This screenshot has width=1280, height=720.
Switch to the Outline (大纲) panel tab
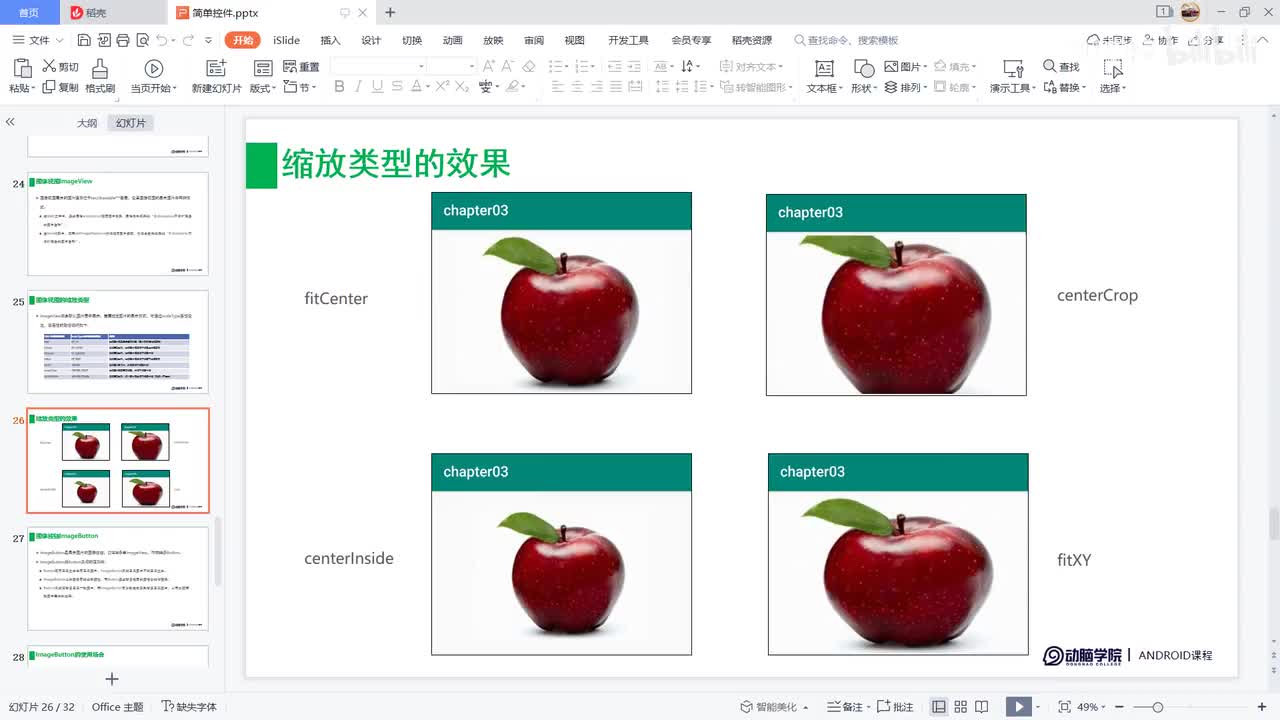(x=87, y=123)
